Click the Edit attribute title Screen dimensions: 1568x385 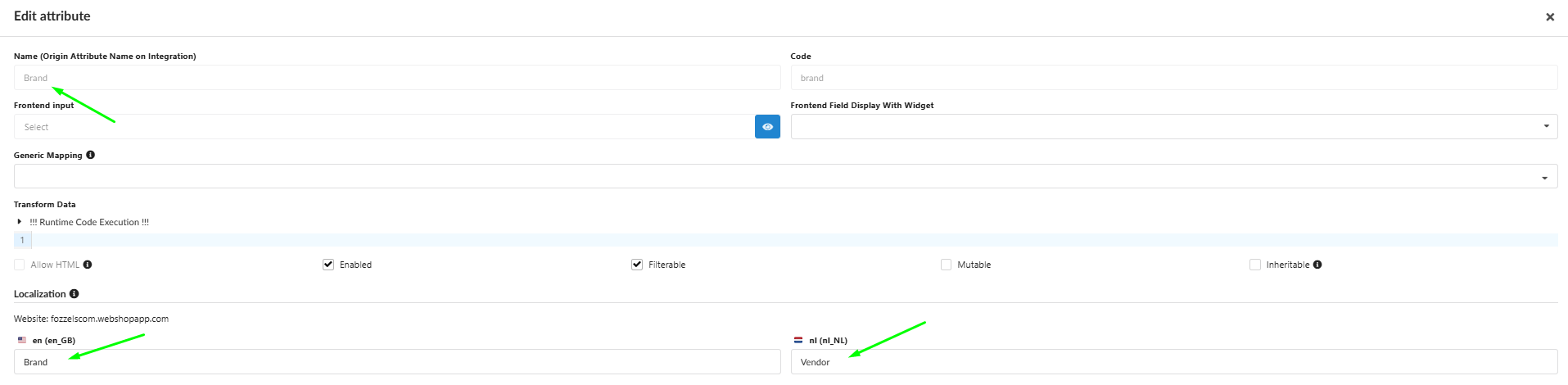52,16
